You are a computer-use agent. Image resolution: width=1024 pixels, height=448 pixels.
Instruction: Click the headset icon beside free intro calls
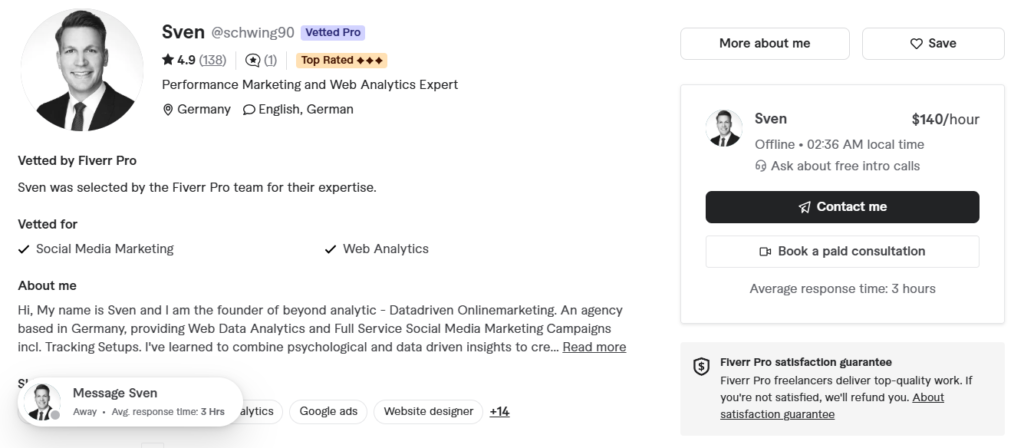761,166
